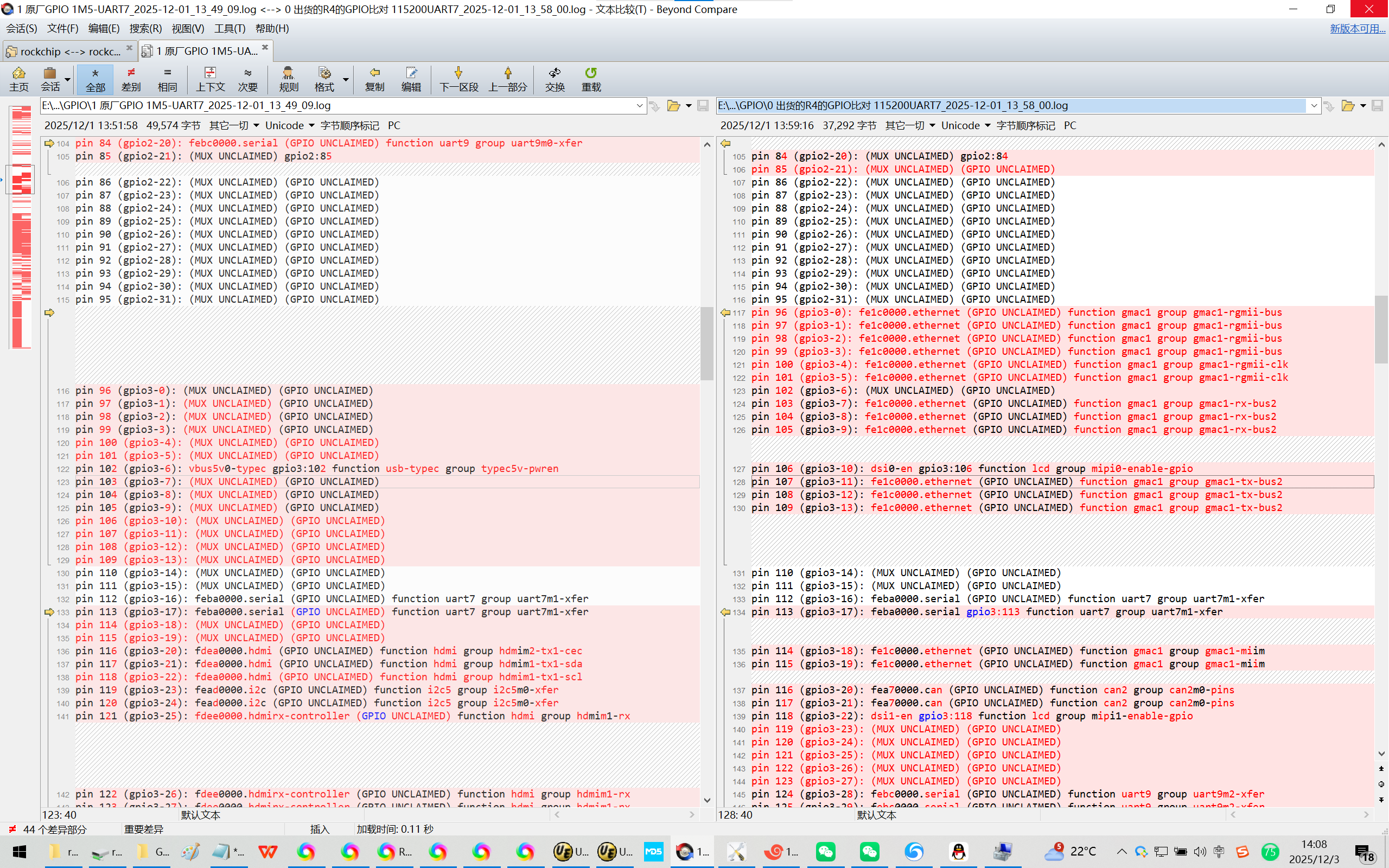Click 上一部分 previous part arrow
The width and height of the screenshot is (1389, 868).
click(507, 79)
